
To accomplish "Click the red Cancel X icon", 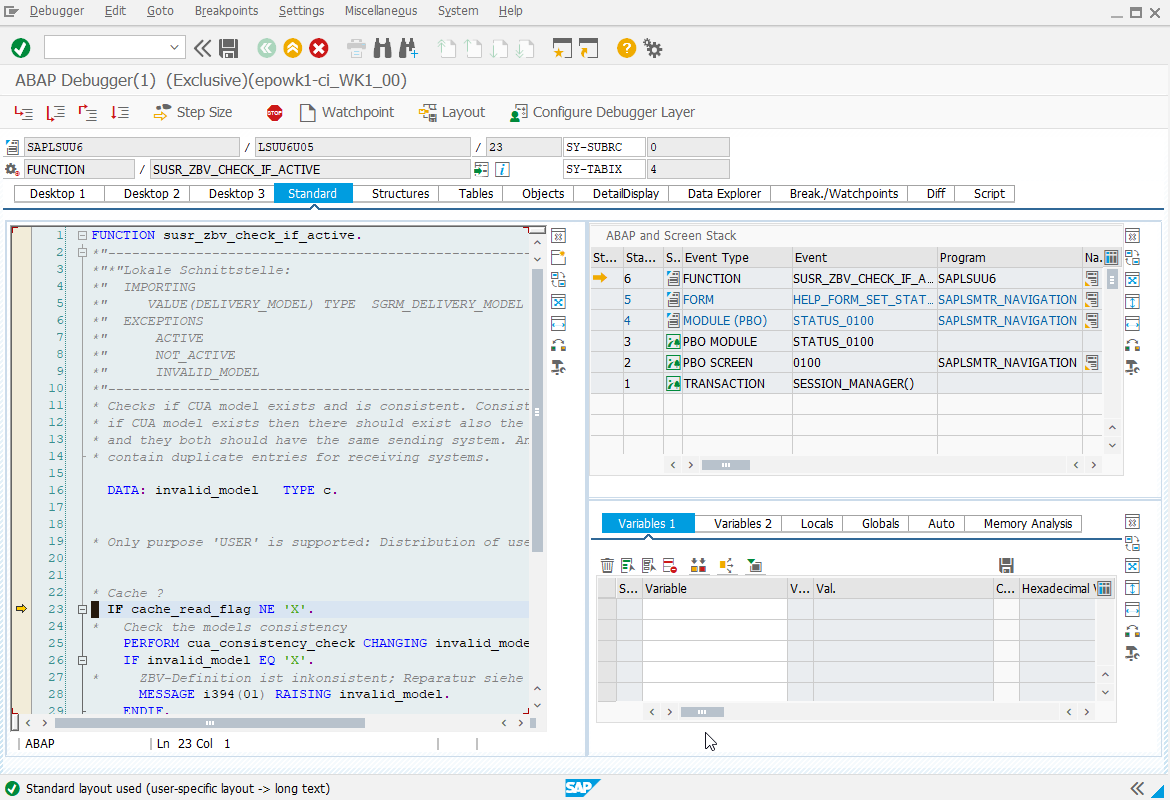I will tap(319, 49).
